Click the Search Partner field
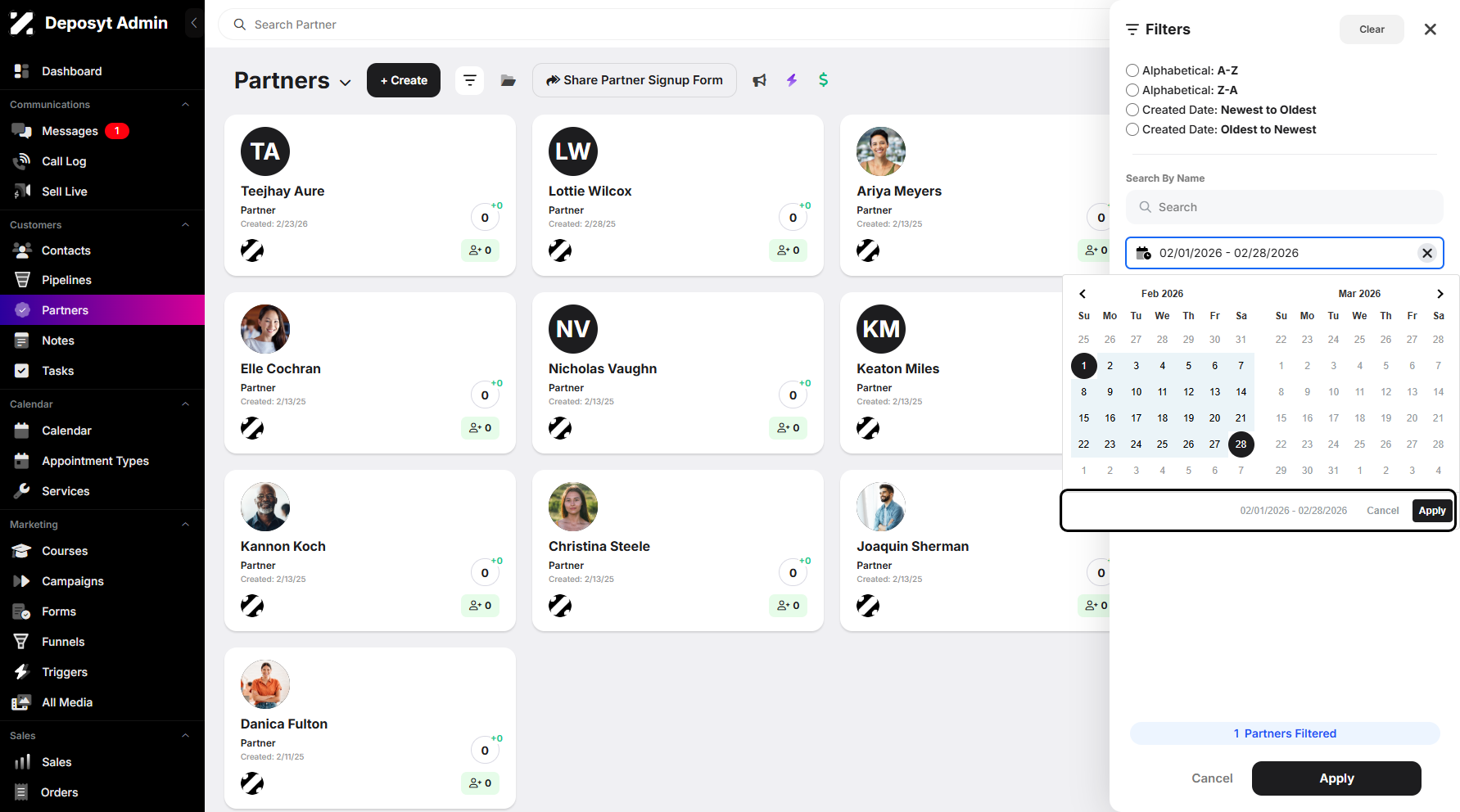The image size is (1460, 812). pyautogui.click(x=663, y=25)
